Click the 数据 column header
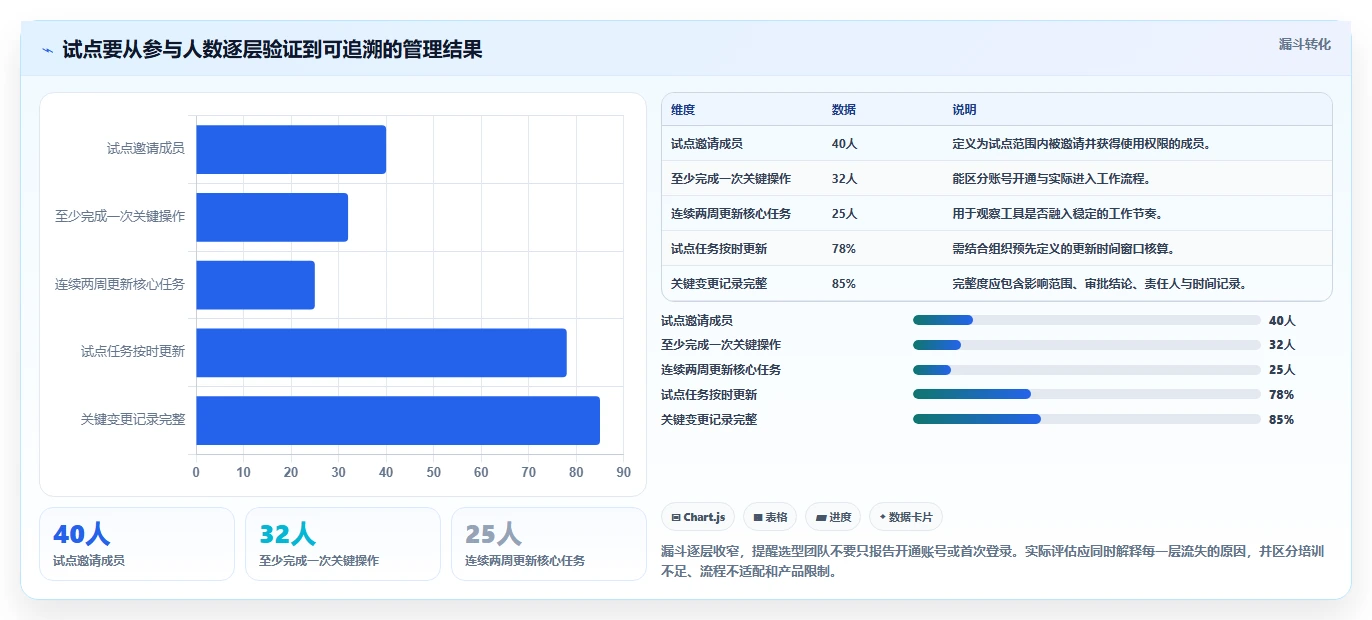The height and width of the screenshot is (620, 1372). [x=844, y=110]
